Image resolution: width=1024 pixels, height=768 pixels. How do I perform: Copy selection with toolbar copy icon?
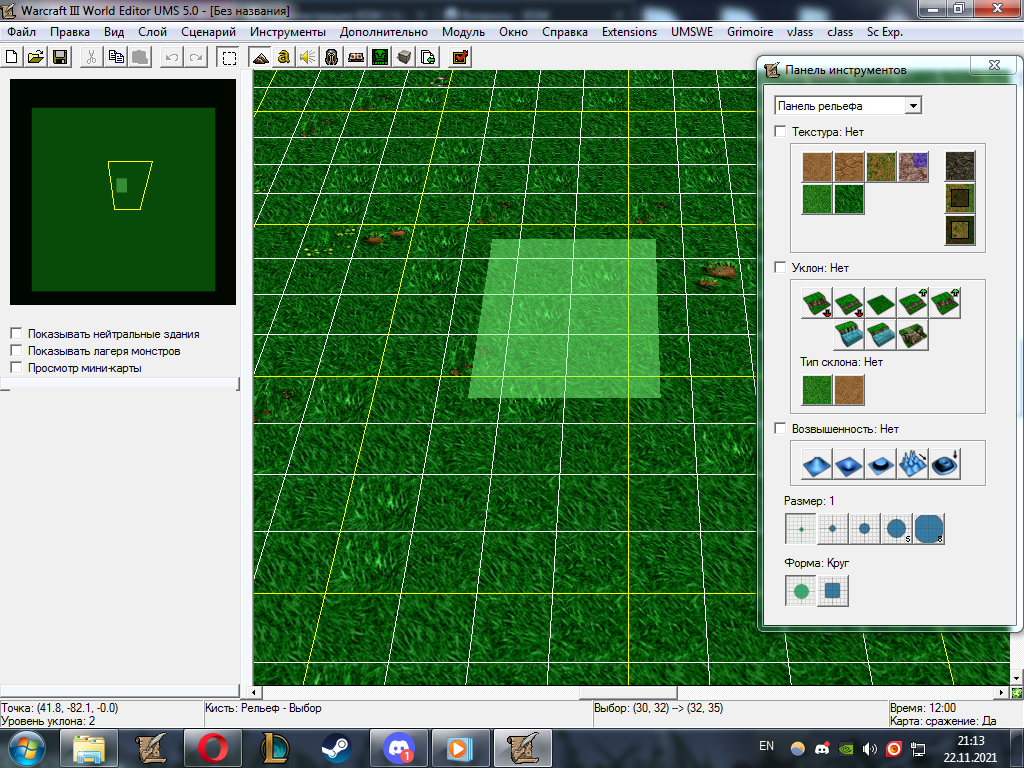coord(116,57)
